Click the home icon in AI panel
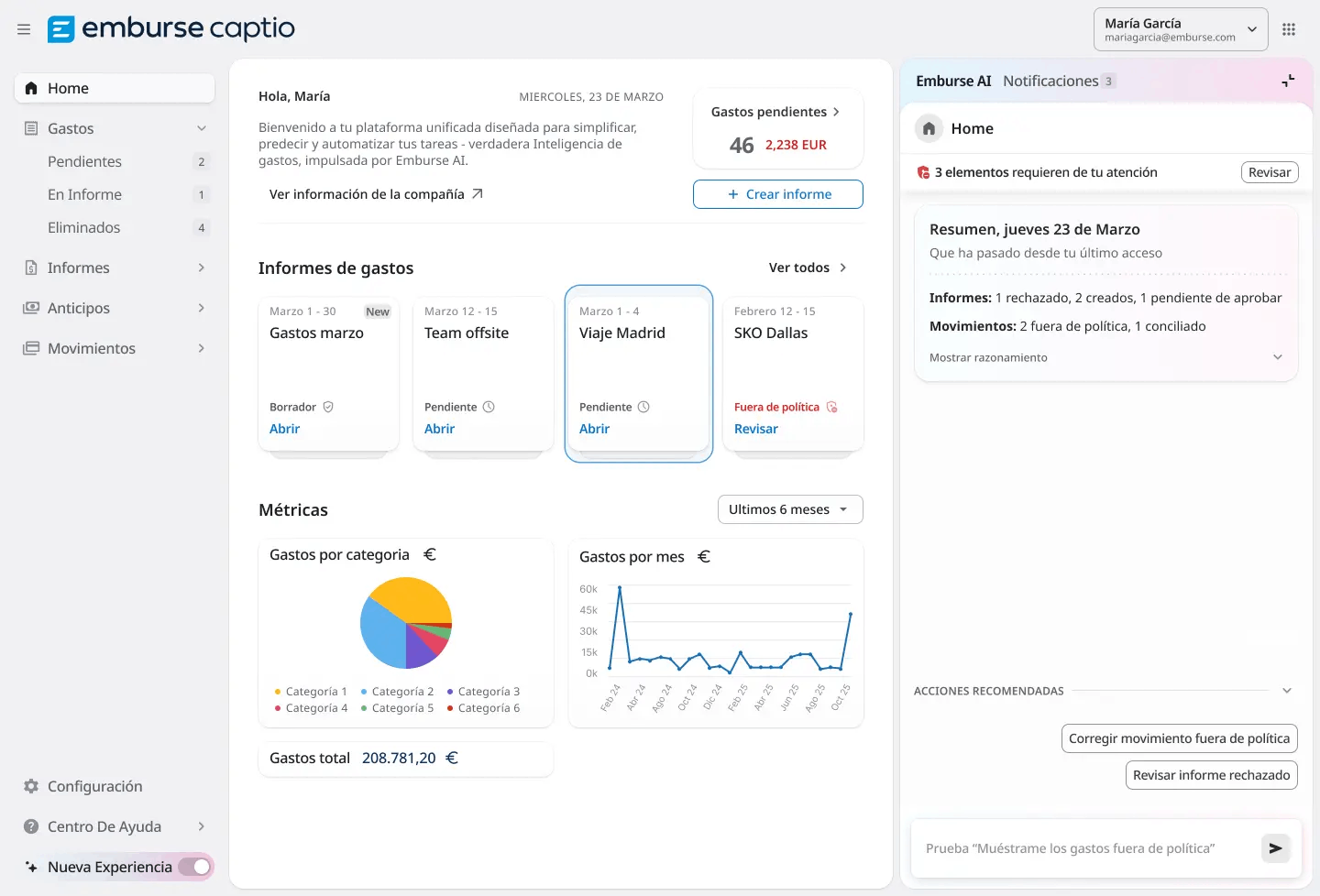1320x896 pixels. pyautogui.click(x=929, y=128)
